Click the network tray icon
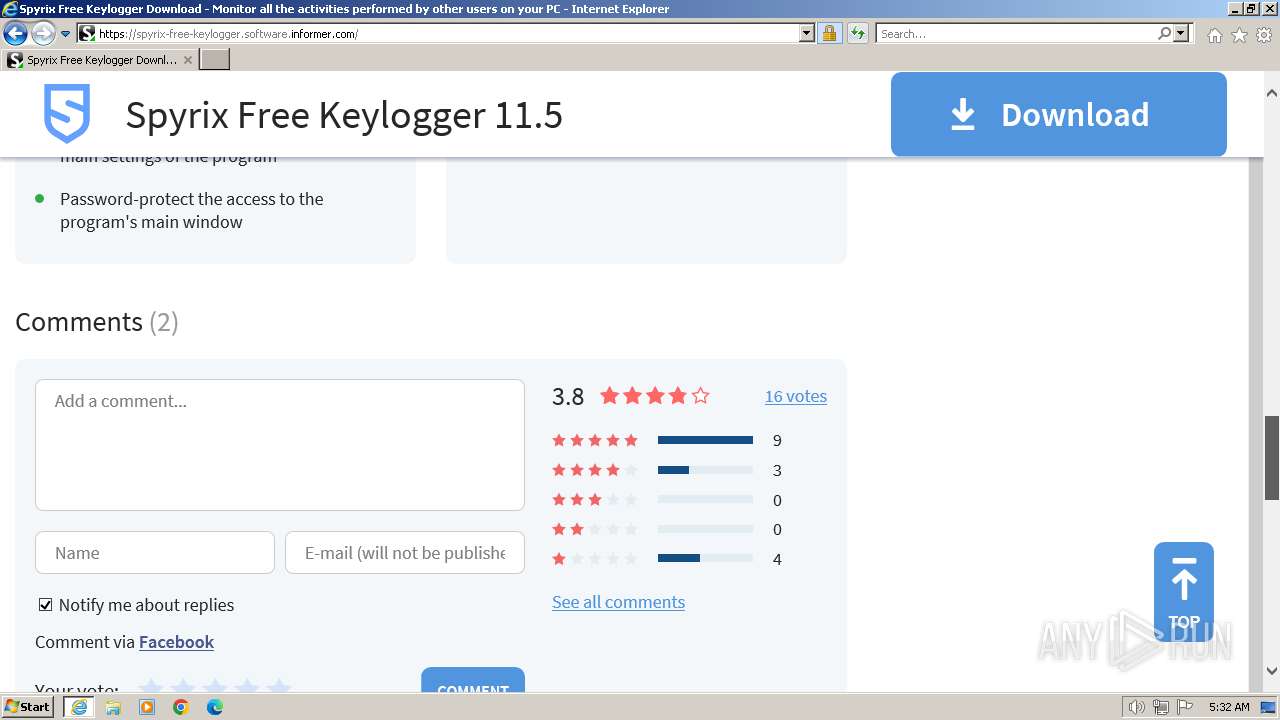The height and width of the screenshot is (720, 1280). [x=1161, y=707]
